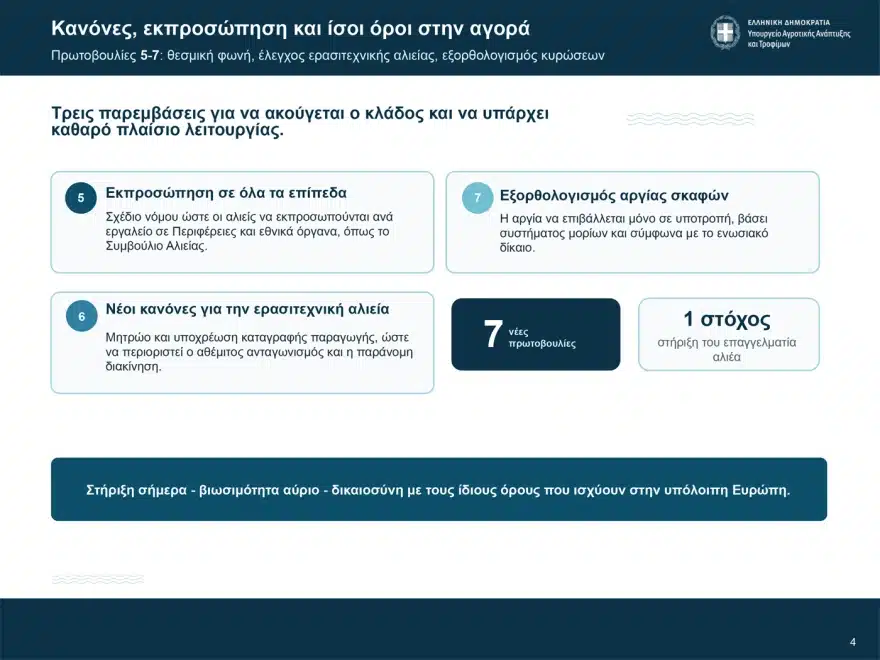This screenshot has height=660, width=880.
Task: Click the 'Σχέδιο νόμου' description text in card 5
Action: pos(249,231)
